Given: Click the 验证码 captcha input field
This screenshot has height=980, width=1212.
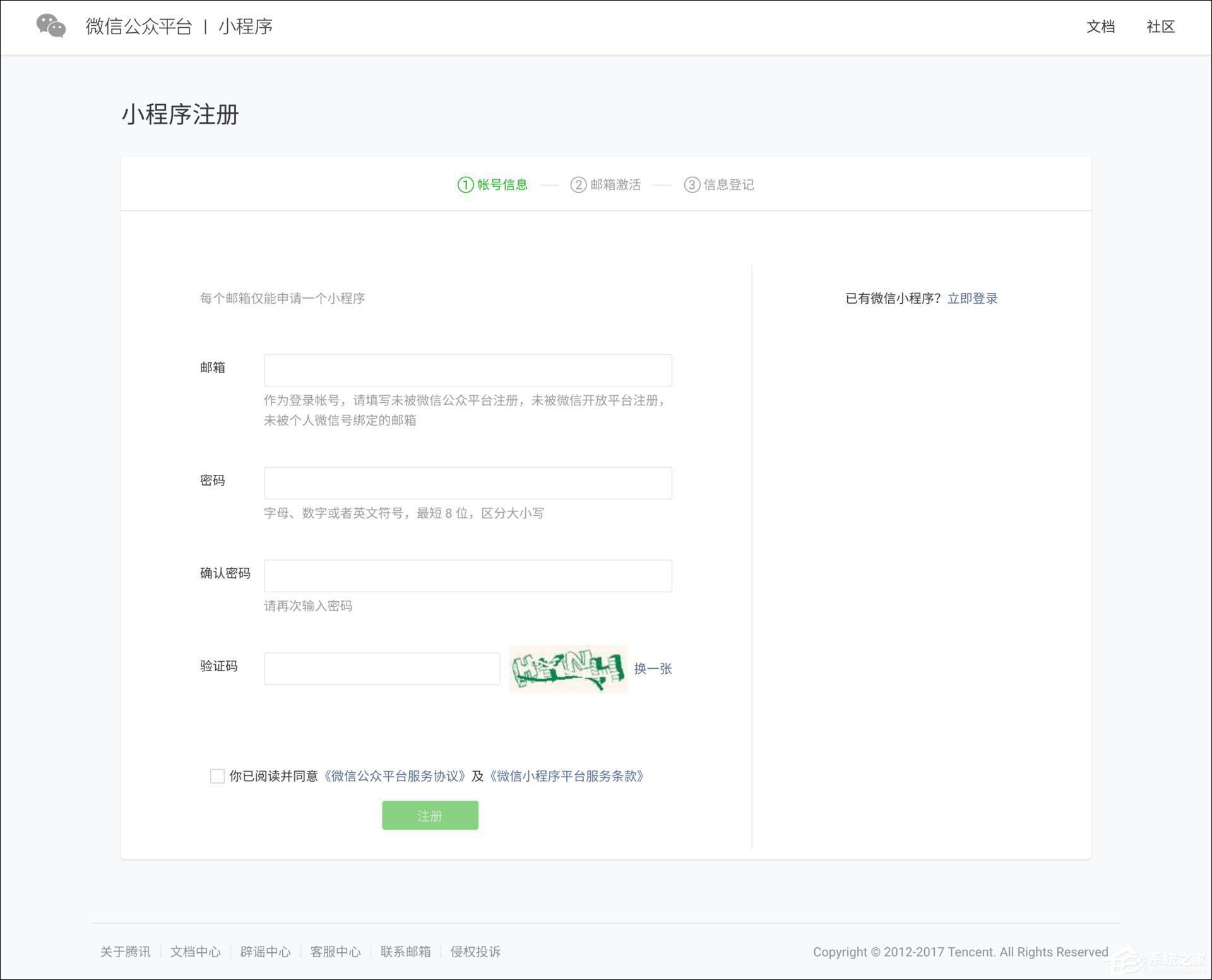Looking at the screenshot, I should (381, 668).
